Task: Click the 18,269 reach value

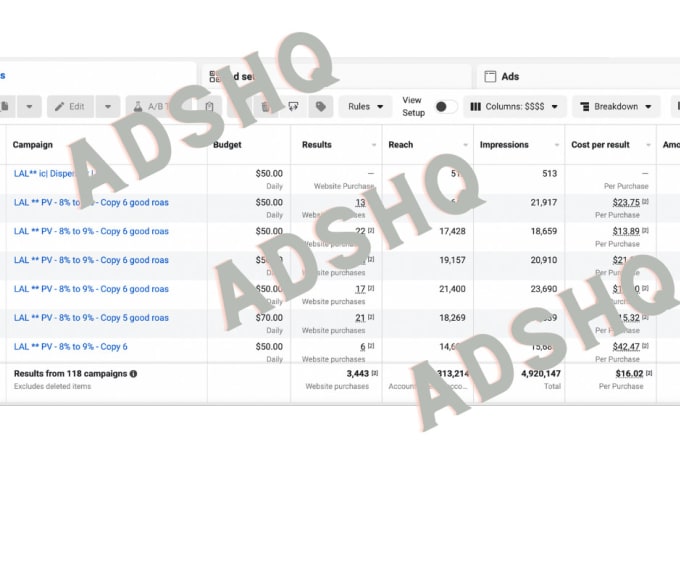Action: (452, 318)
